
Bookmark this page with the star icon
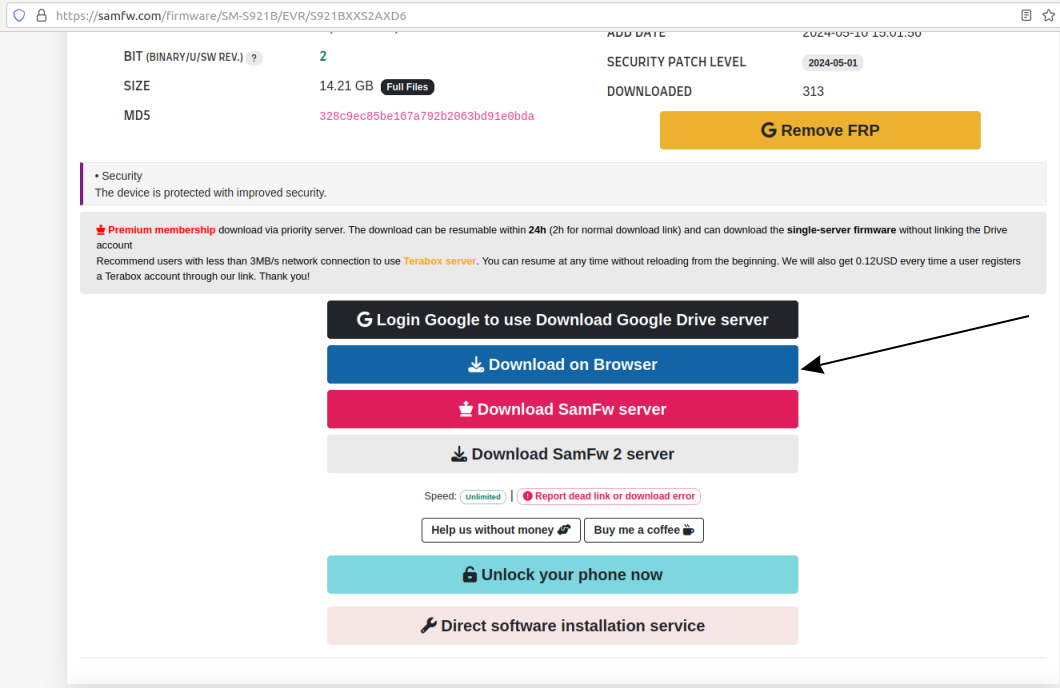(x=1049, y=15)
